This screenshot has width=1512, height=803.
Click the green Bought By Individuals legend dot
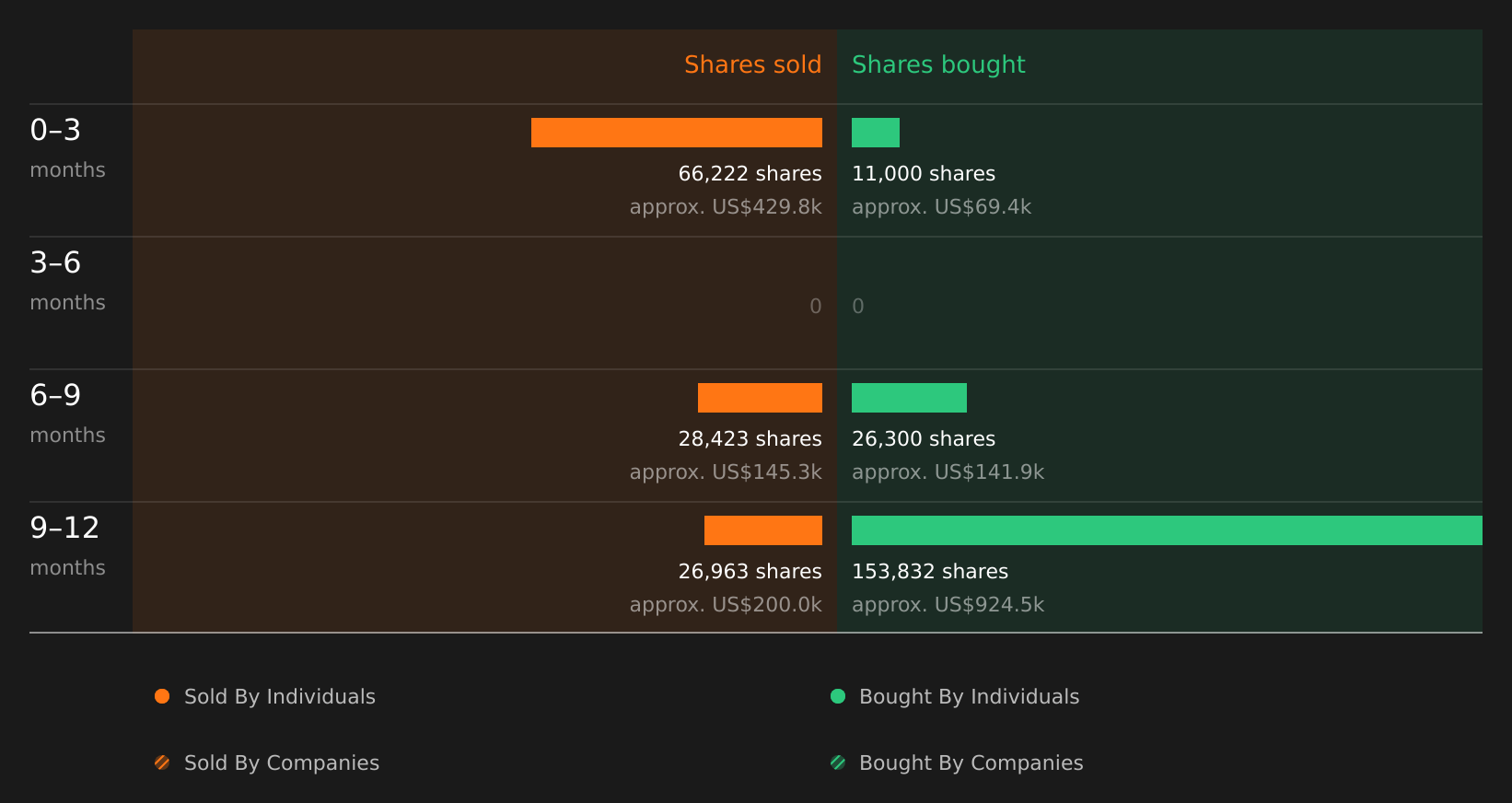838,696
